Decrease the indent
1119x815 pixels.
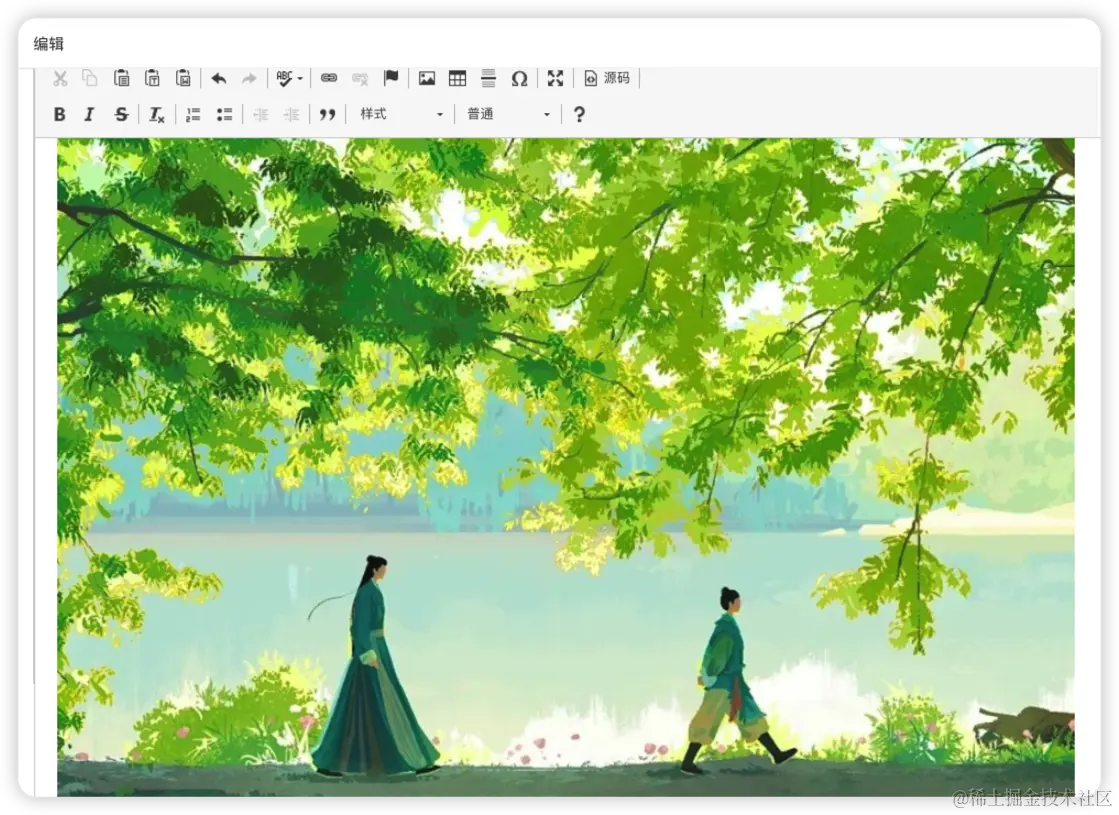click(x=260, y=114)
